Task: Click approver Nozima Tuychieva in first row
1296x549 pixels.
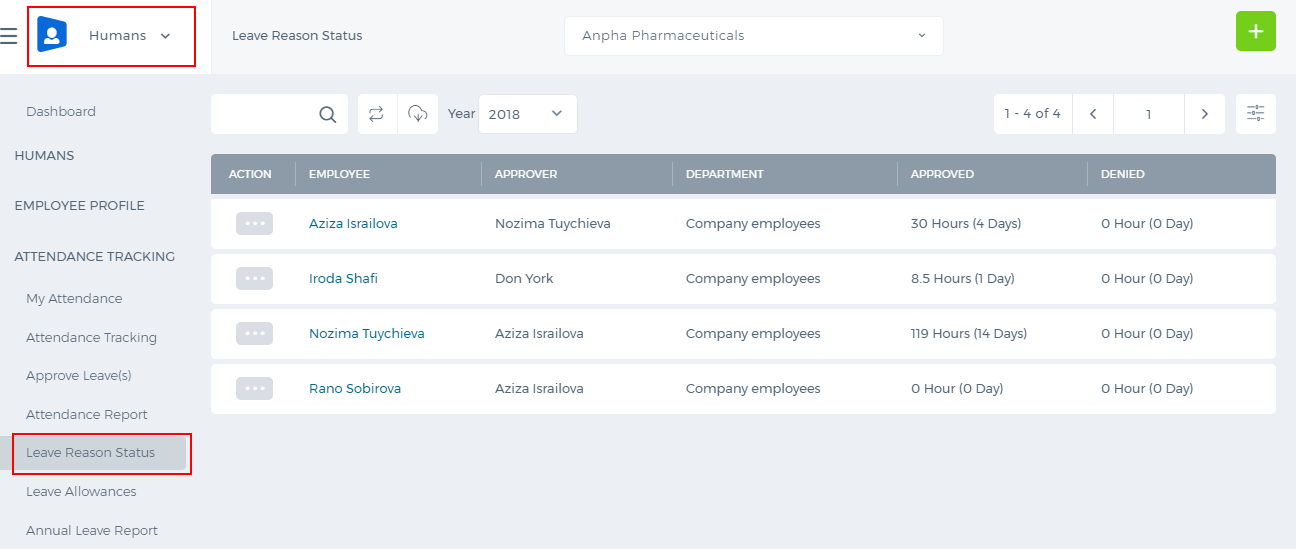Action: coord(553,224)
